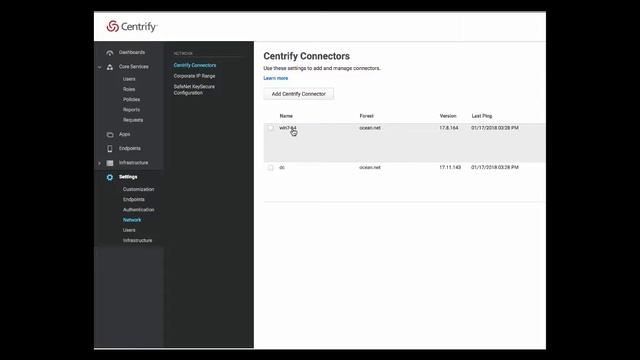Open the Infrastructure main section label
The image size is (640, 360).
[133, 162]
